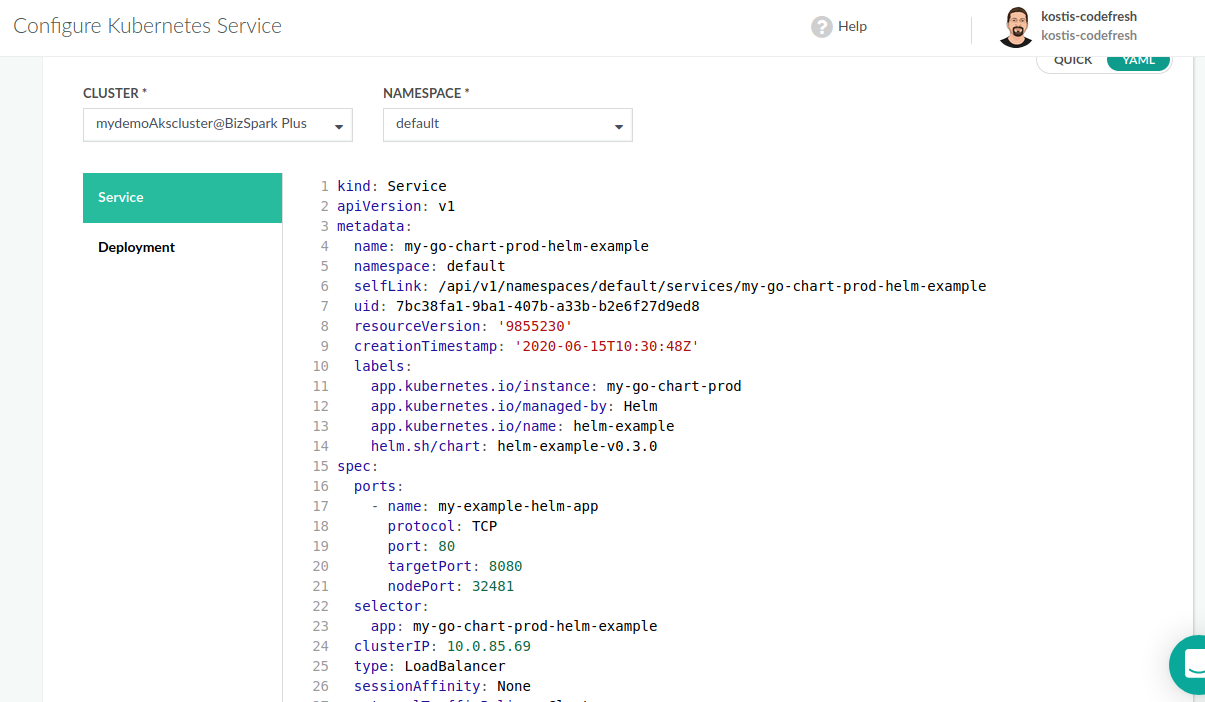The image size is (1205, 702).
Task: Click the nodePort value 32481
Action: click(493, 586)
